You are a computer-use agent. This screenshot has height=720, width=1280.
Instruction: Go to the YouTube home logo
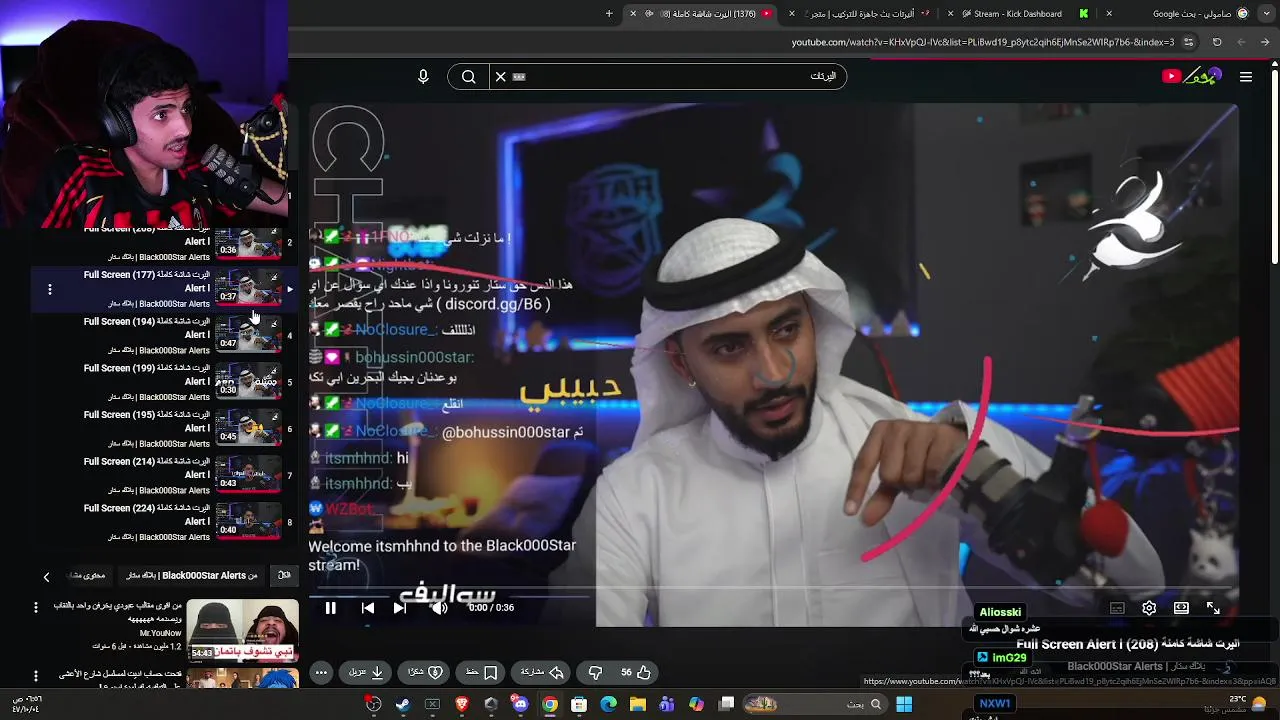point(1192,77)
